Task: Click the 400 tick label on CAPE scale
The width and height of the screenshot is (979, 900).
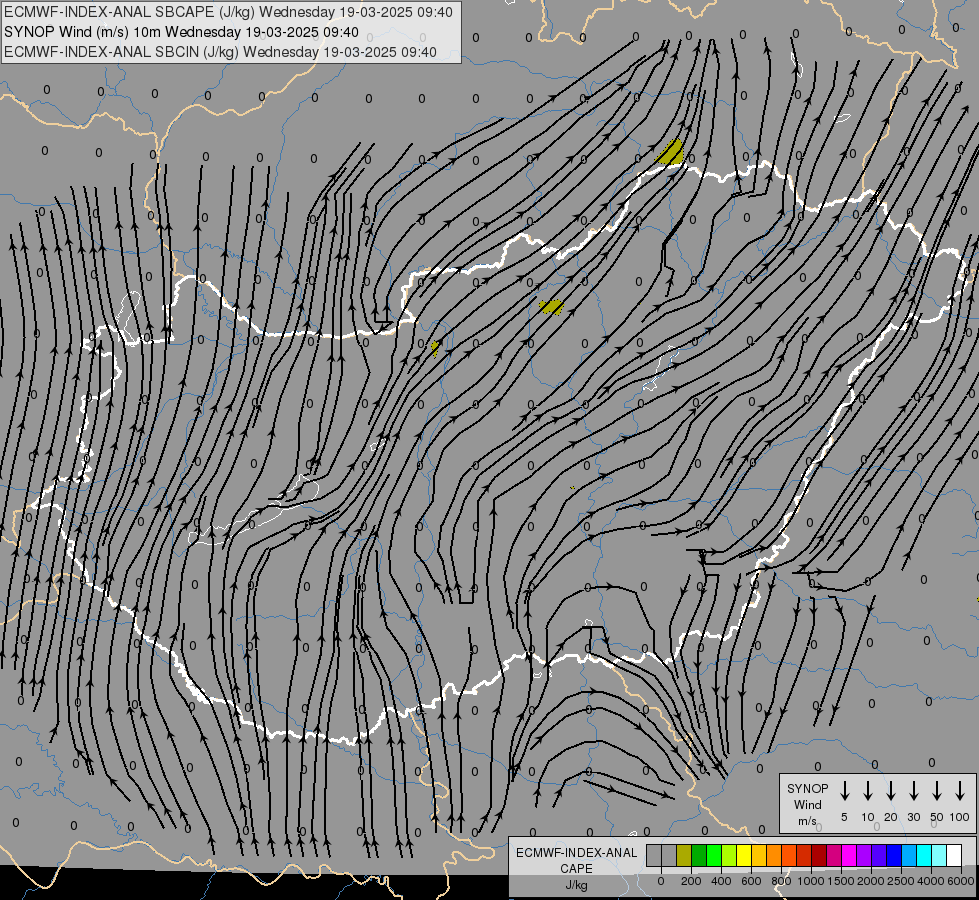Action: pyautogui.click(x=721, y=881)
